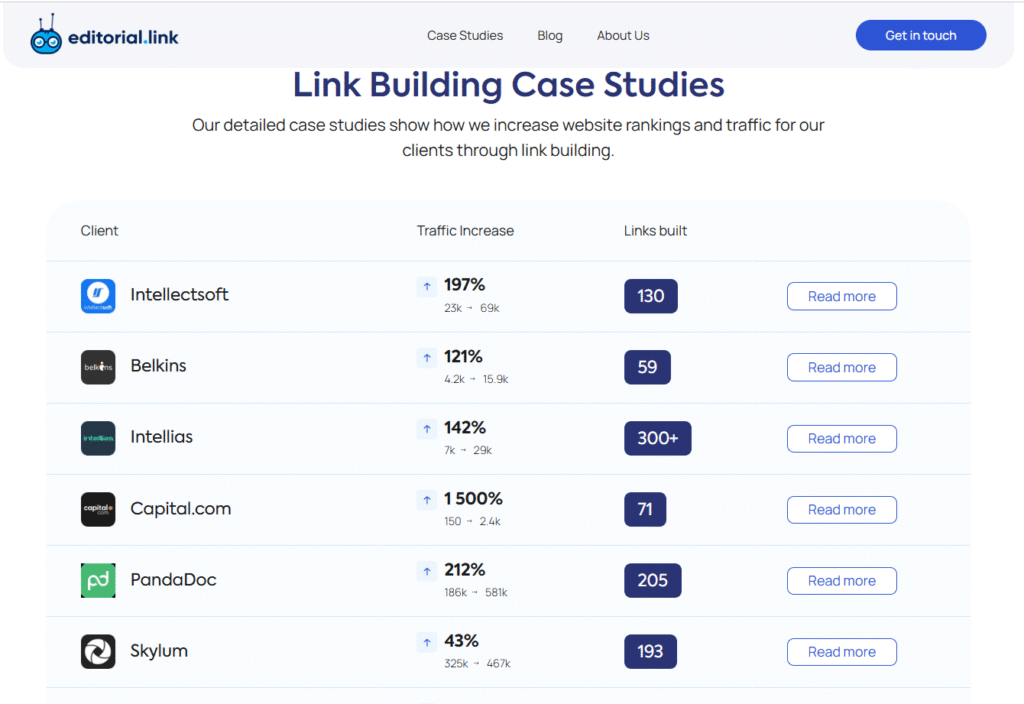1024x704 pixels.
Task: Open the About Us section
Action: (x=622, y=35)
